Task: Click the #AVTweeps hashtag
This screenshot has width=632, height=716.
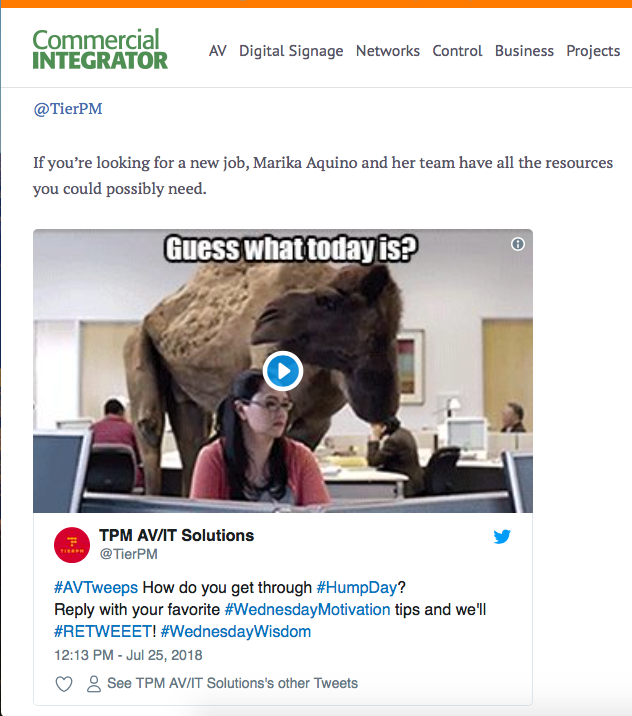Action: [96, 587]
